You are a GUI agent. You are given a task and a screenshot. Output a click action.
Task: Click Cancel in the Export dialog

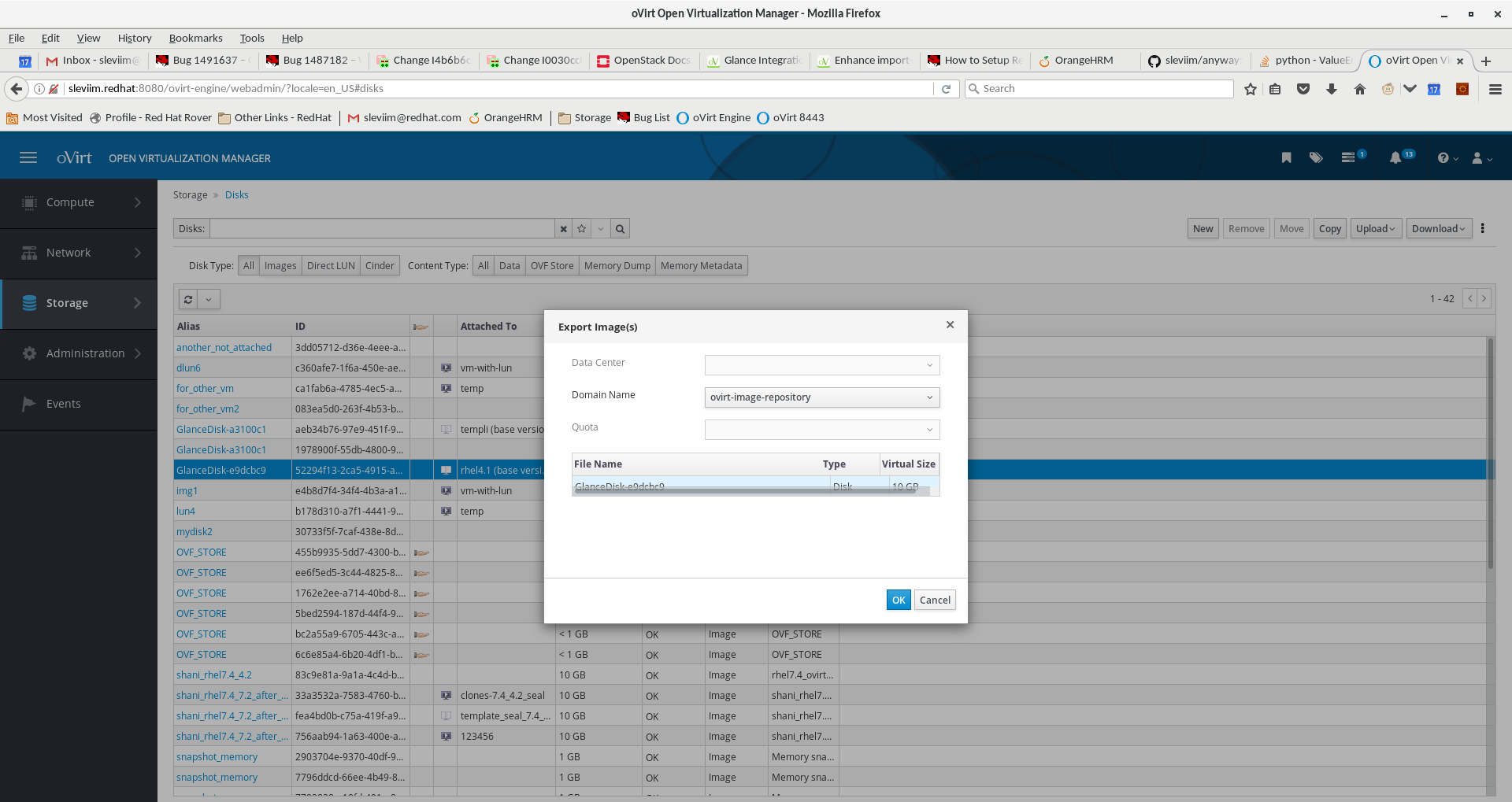(935, 600)
